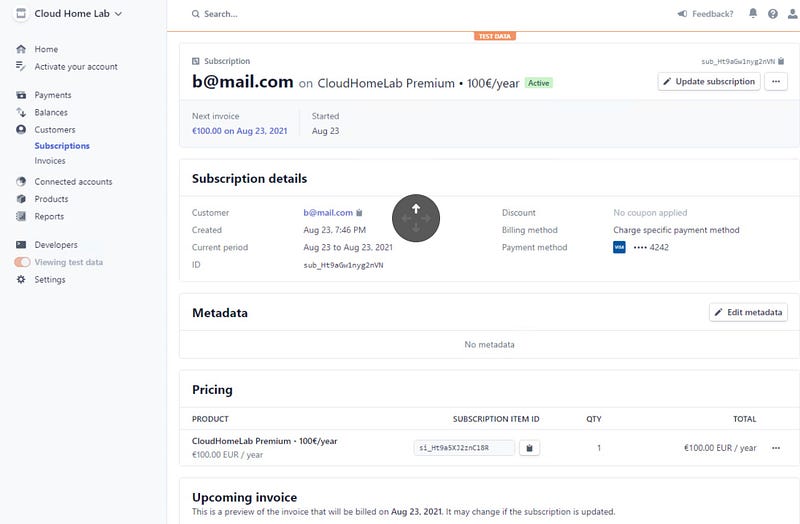
Task: Click the Balances arrows icon
Action: [x=21, y=112]
